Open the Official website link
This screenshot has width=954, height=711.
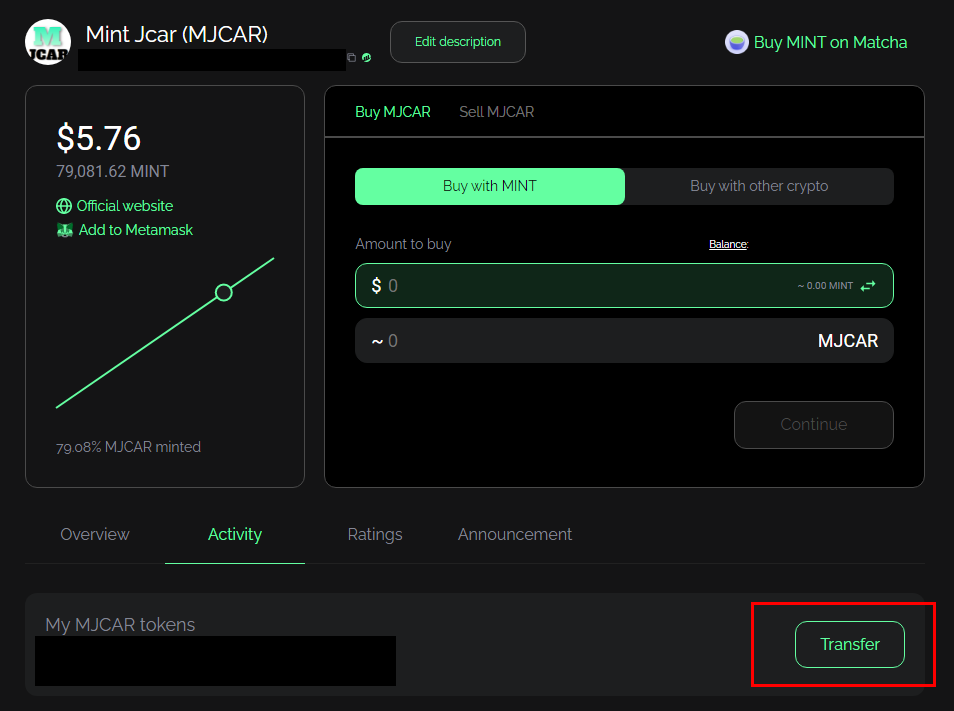coord(125,206)
